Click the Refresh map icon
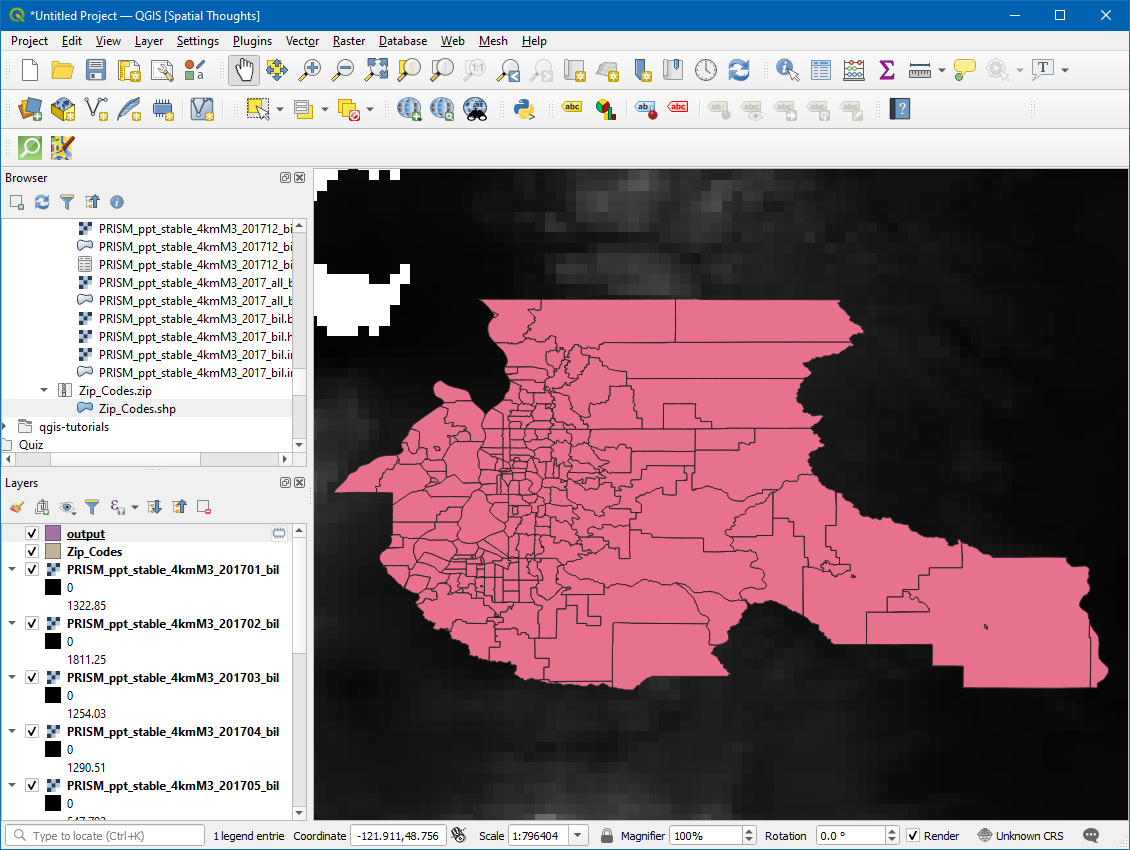1130x850 pixels. 739,70
